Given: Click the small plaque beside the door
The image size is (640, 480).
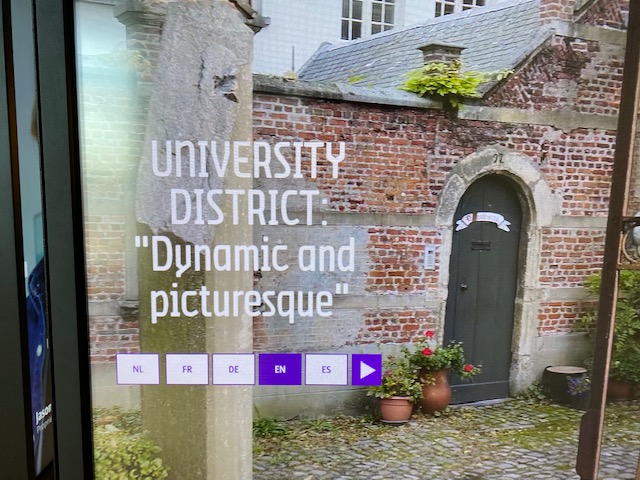Looking at the screenshot, I should [429, 257].
